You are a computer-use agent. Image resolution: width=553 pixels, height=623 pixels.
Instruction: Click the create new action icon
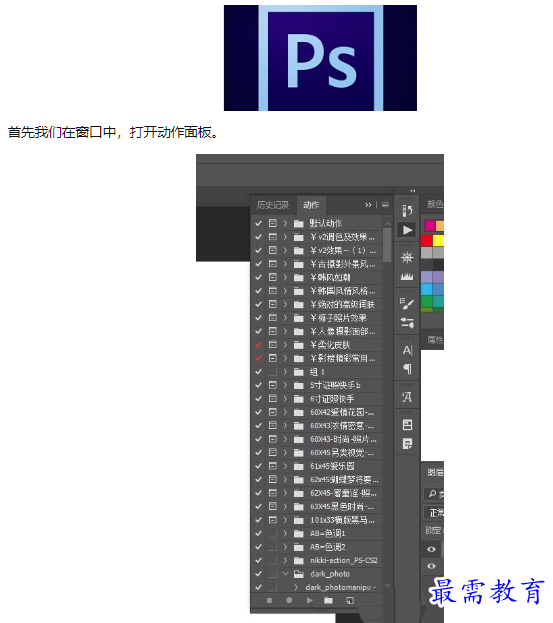(x=350, y=601)
